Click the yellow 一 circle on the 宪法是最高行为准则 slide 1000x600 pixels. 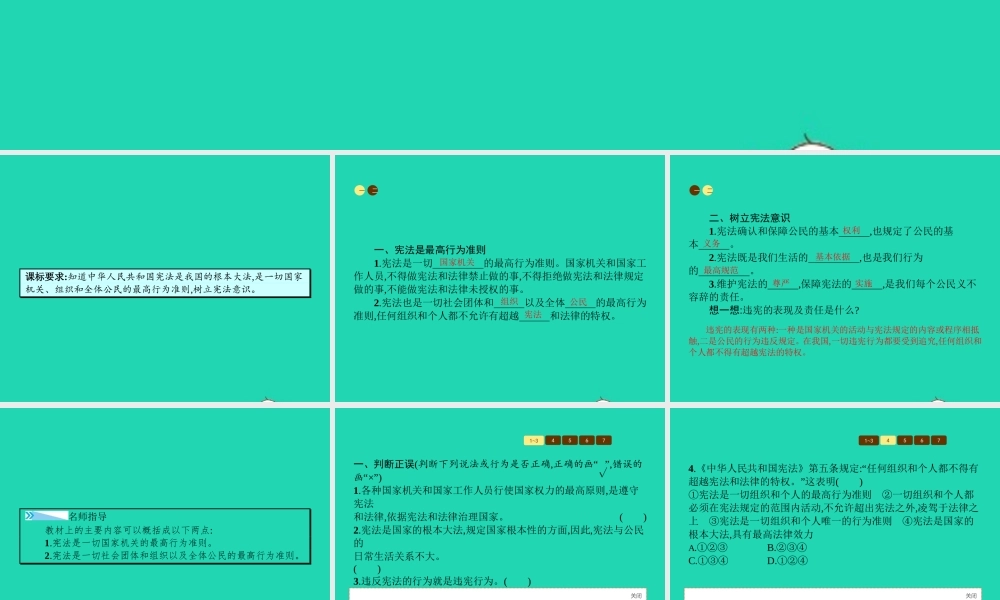click(x=360, y=190)
